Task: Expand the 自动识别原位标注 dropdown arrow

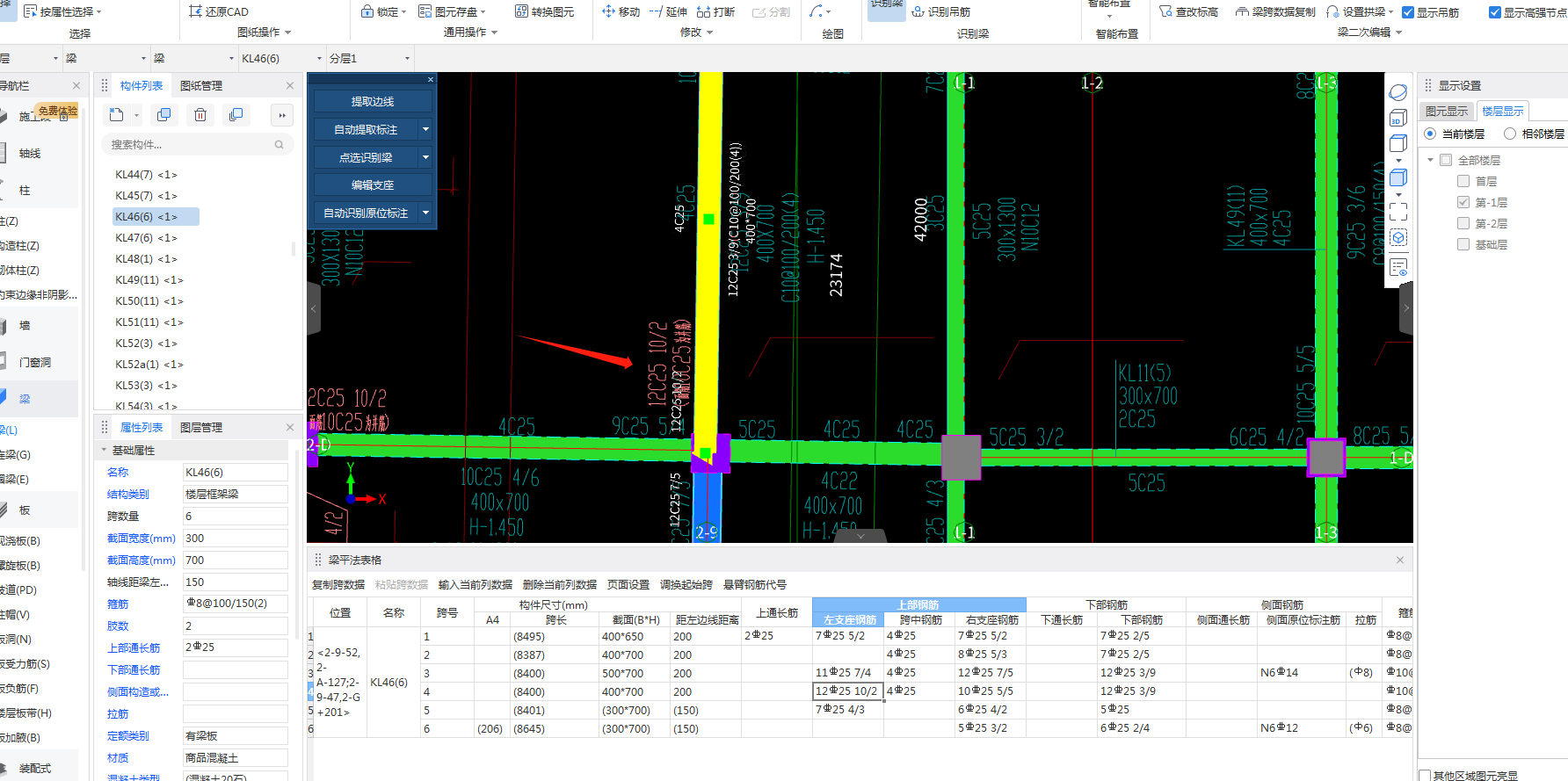Action: point(426,213)
